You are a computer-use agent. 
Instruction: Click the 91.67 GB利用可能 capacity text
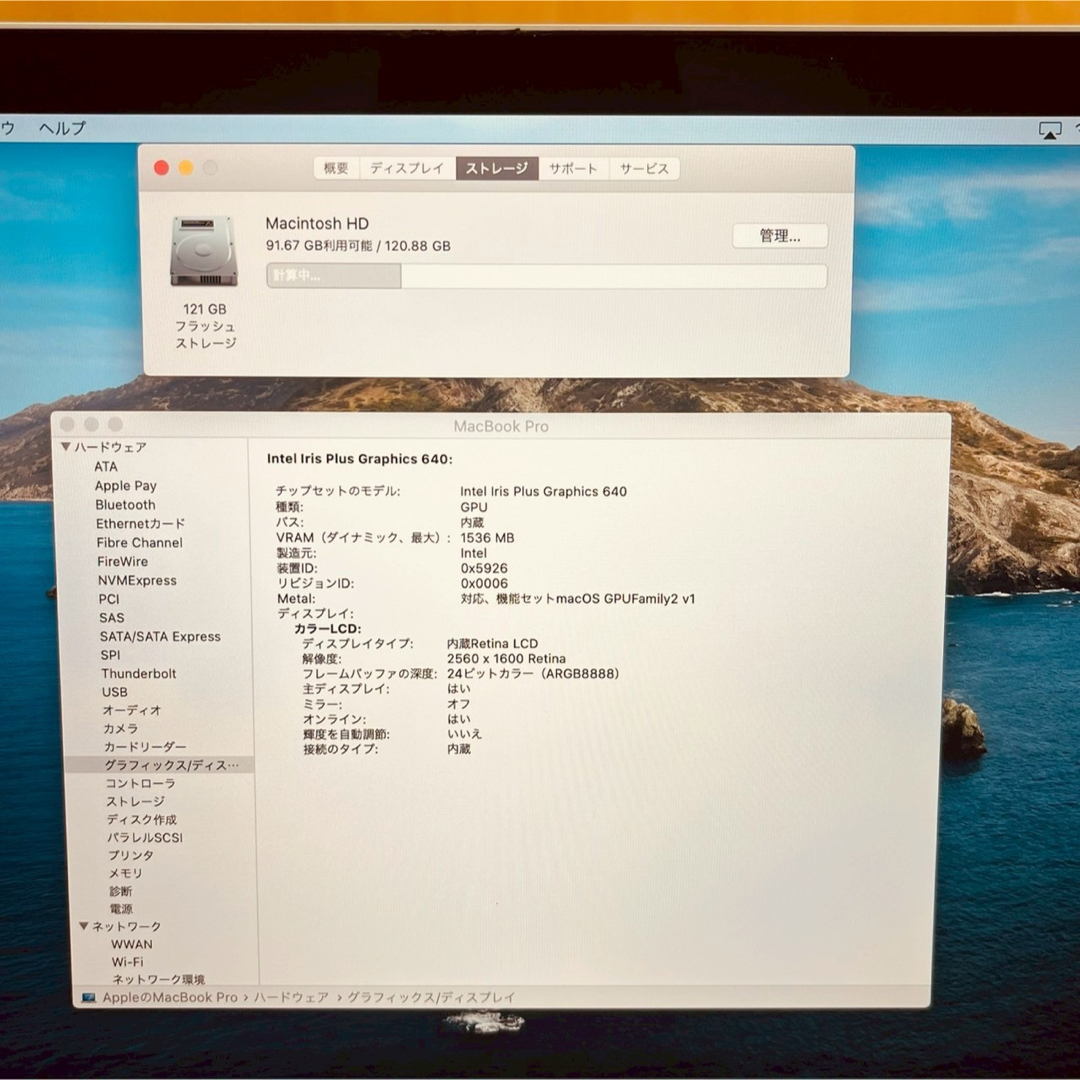319,246
